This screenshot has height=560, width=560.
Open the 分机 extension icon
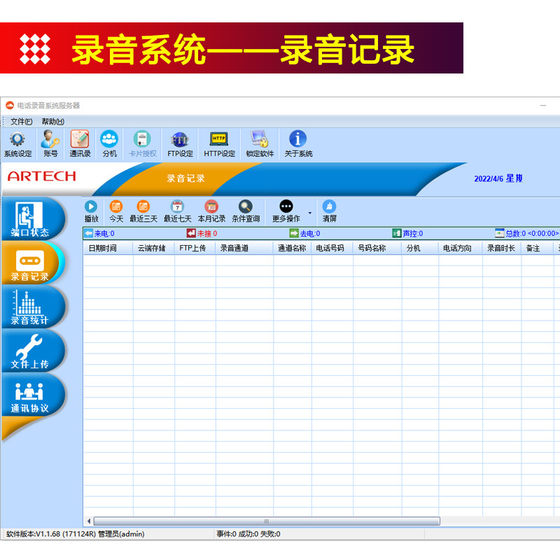109,144
